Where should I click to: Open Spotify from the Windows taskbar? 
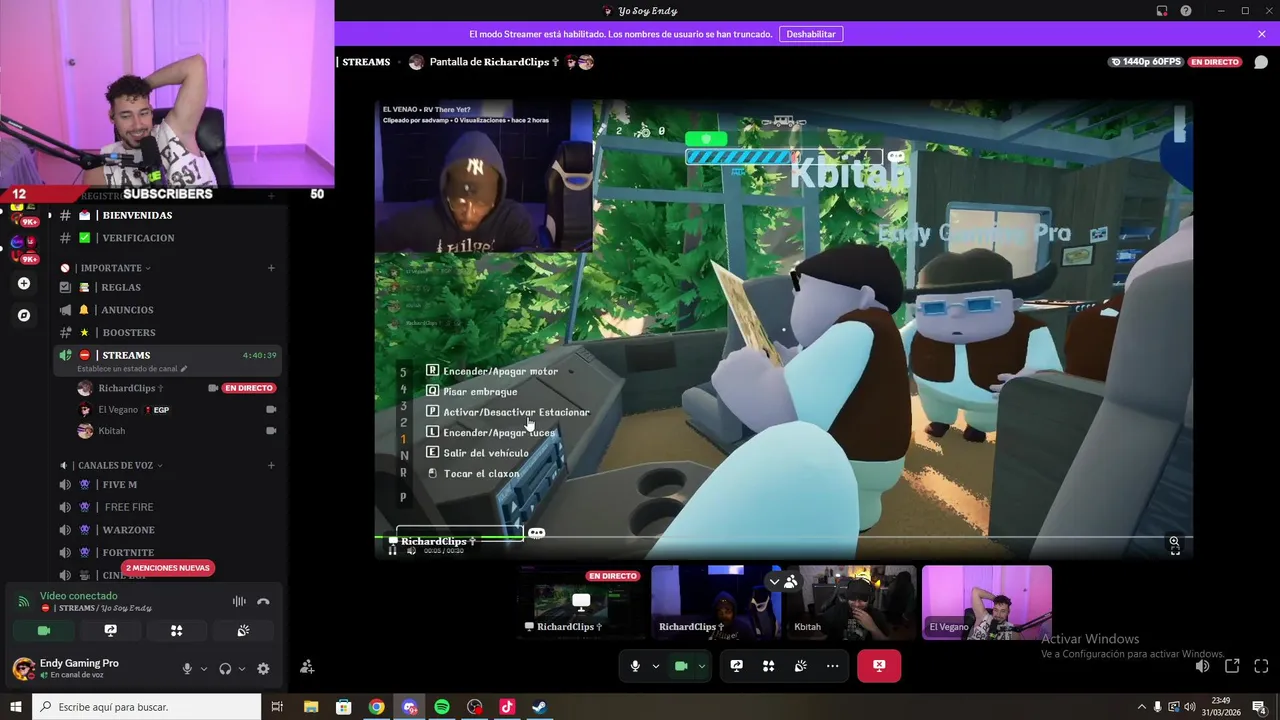coord(442,707)
